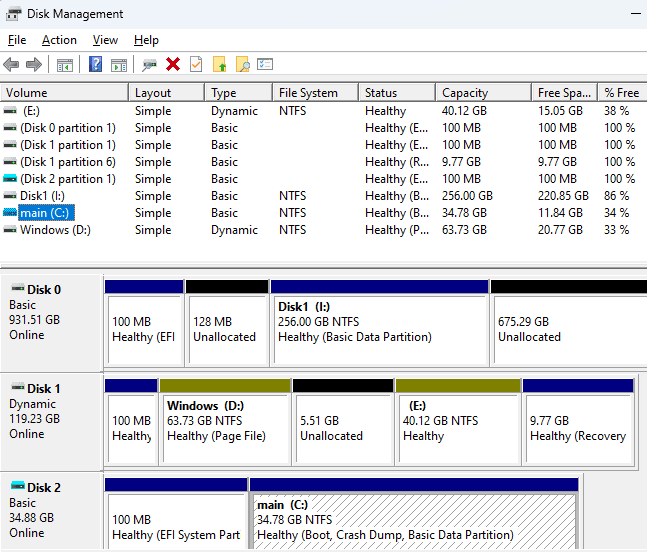
Task: Click the 220.85 GB free space cell
Action: (x=563, y=196)
